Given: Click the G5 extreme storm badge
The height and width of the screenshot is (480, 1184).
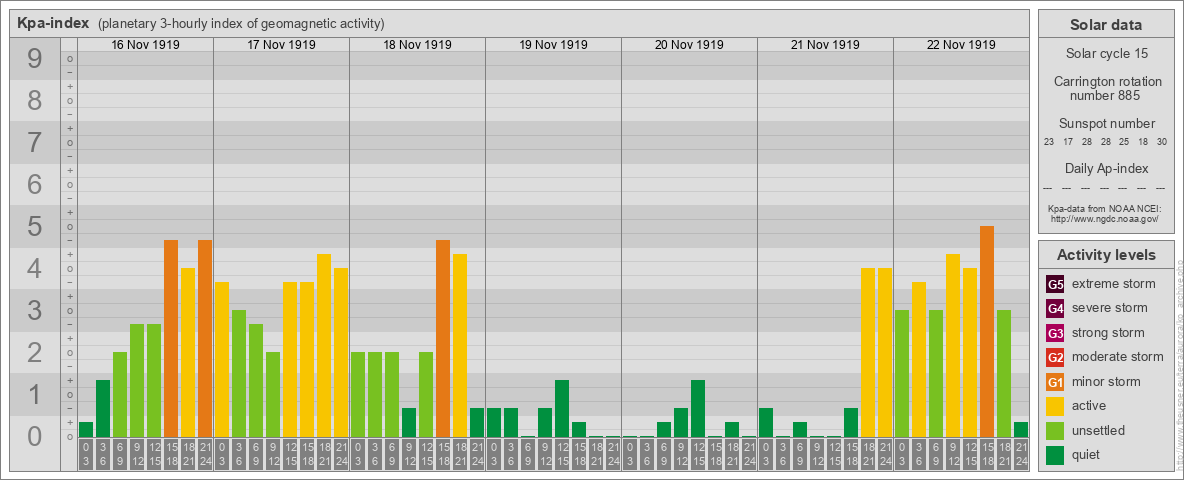Looking at the screenshot, I should tap(1055, 284).
